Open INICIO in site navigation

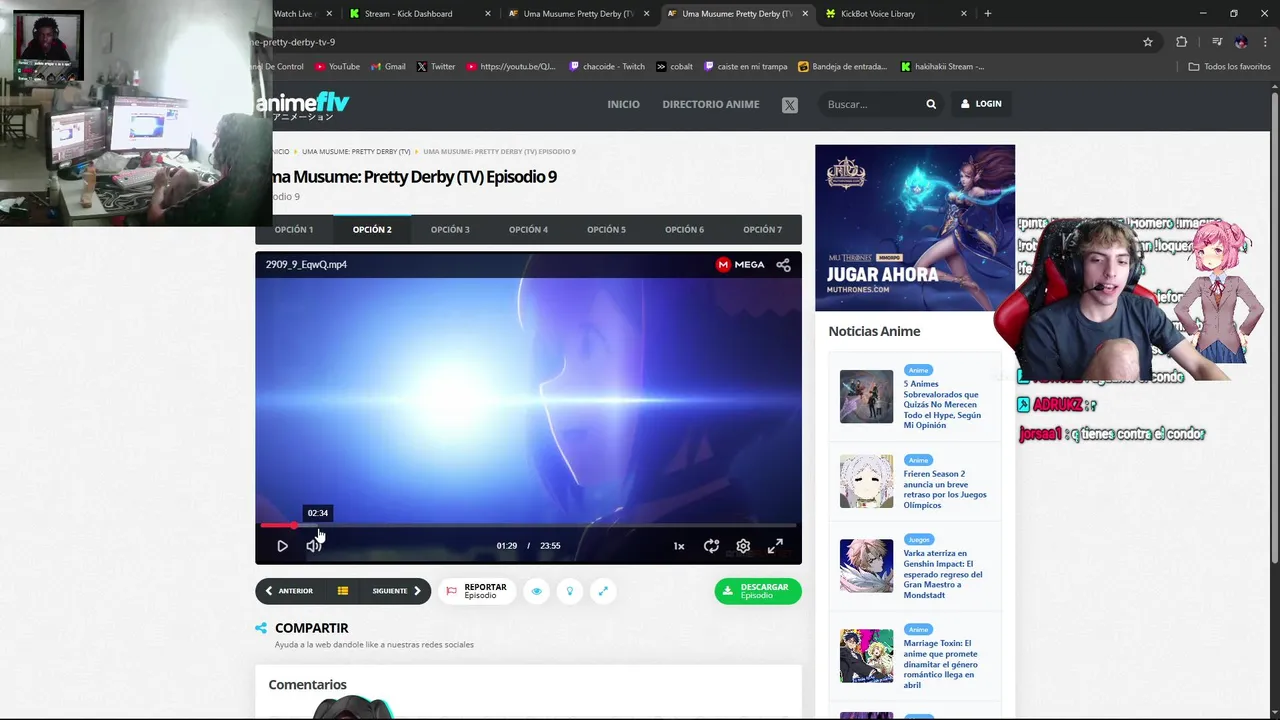[623, 104]
